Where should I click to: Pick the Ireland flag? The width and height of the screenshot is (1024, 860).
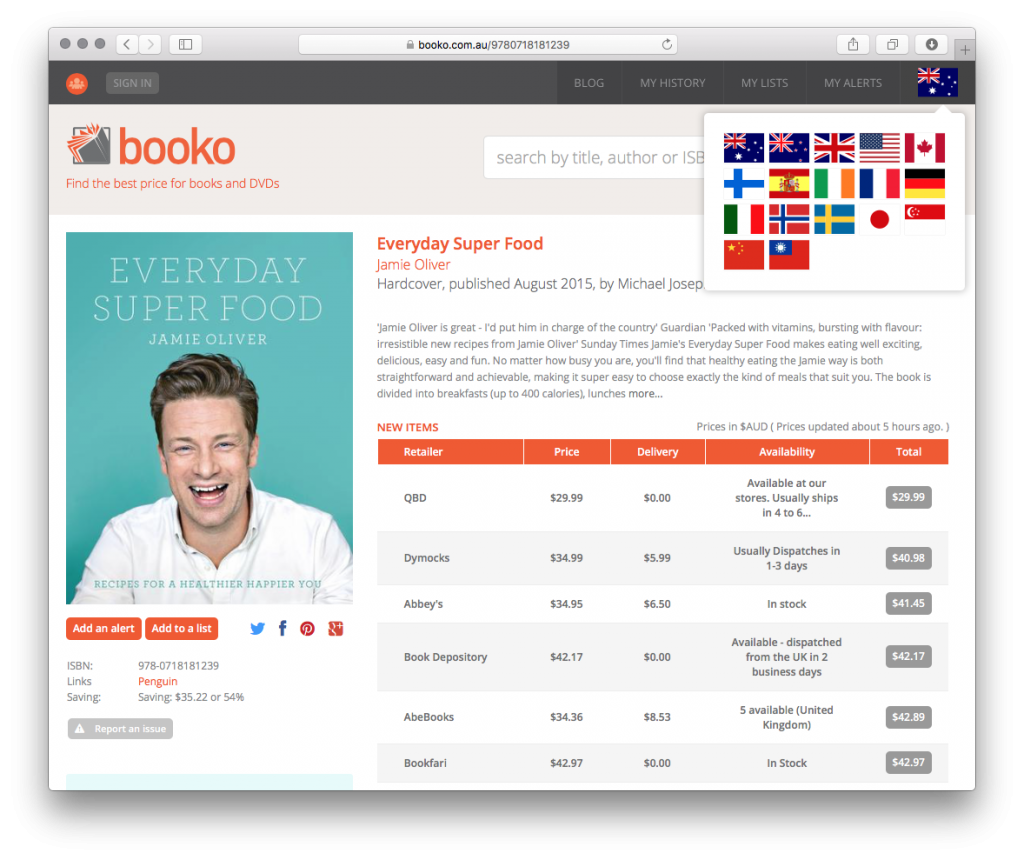point(834,183)
